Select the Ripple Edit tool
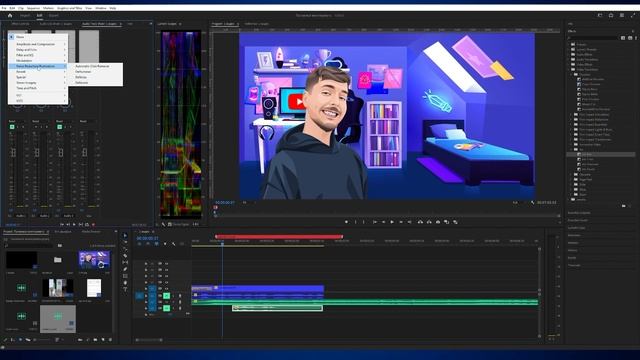 (x=125, y=249)
